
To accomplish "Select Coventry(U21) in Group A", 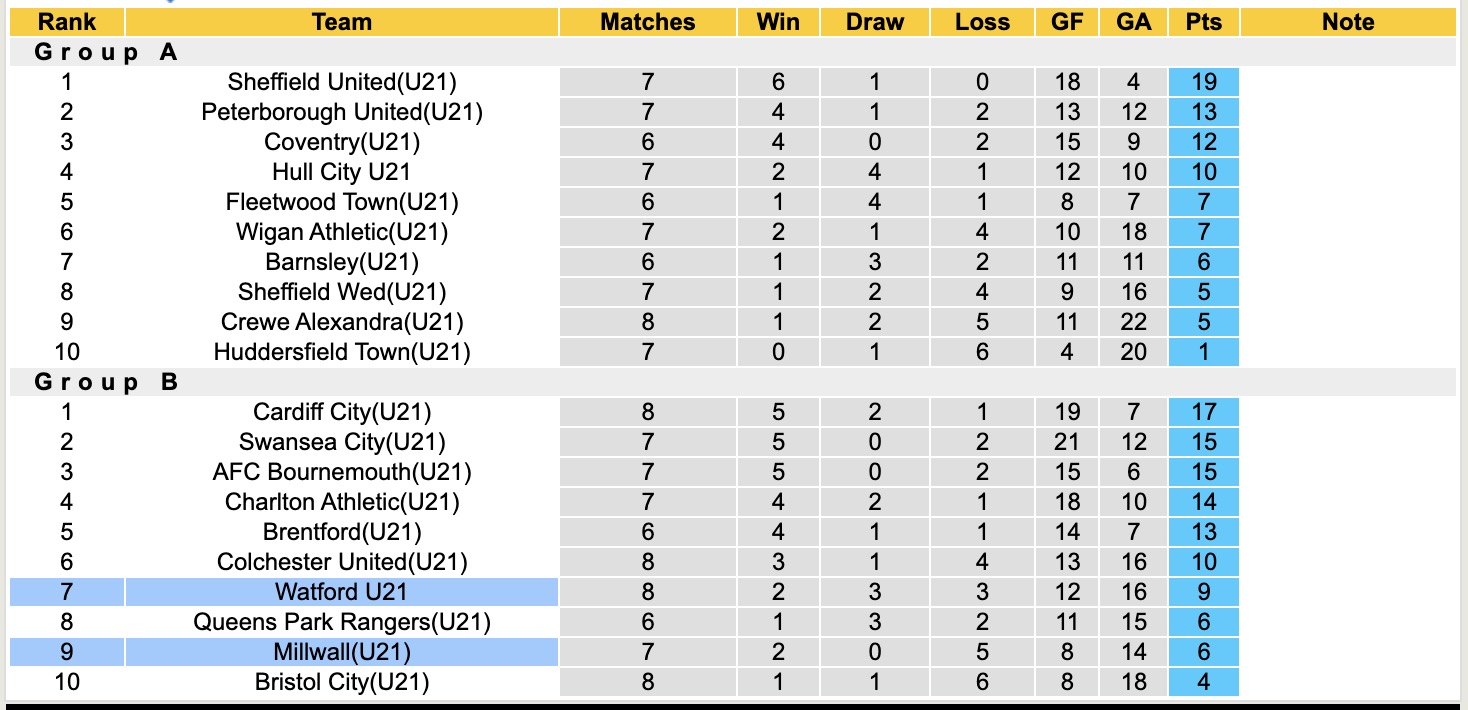I will [342, 142].
